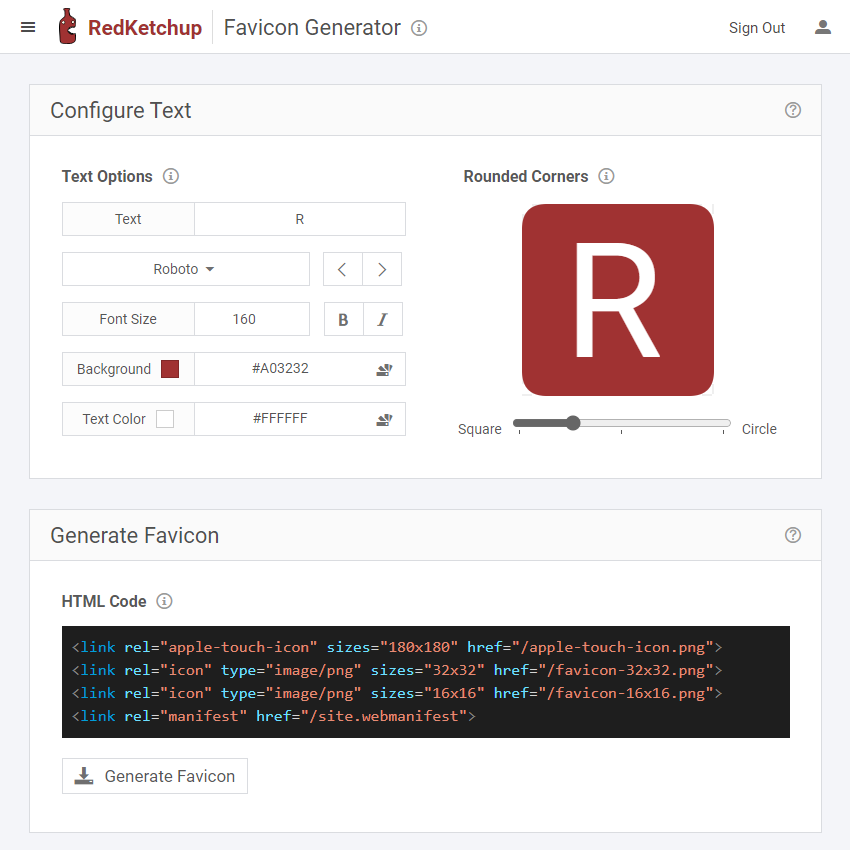The width and height of the screenshot is (850, 850).
Task: Click the rounded corners slider handle
Action: pos(573,423)
